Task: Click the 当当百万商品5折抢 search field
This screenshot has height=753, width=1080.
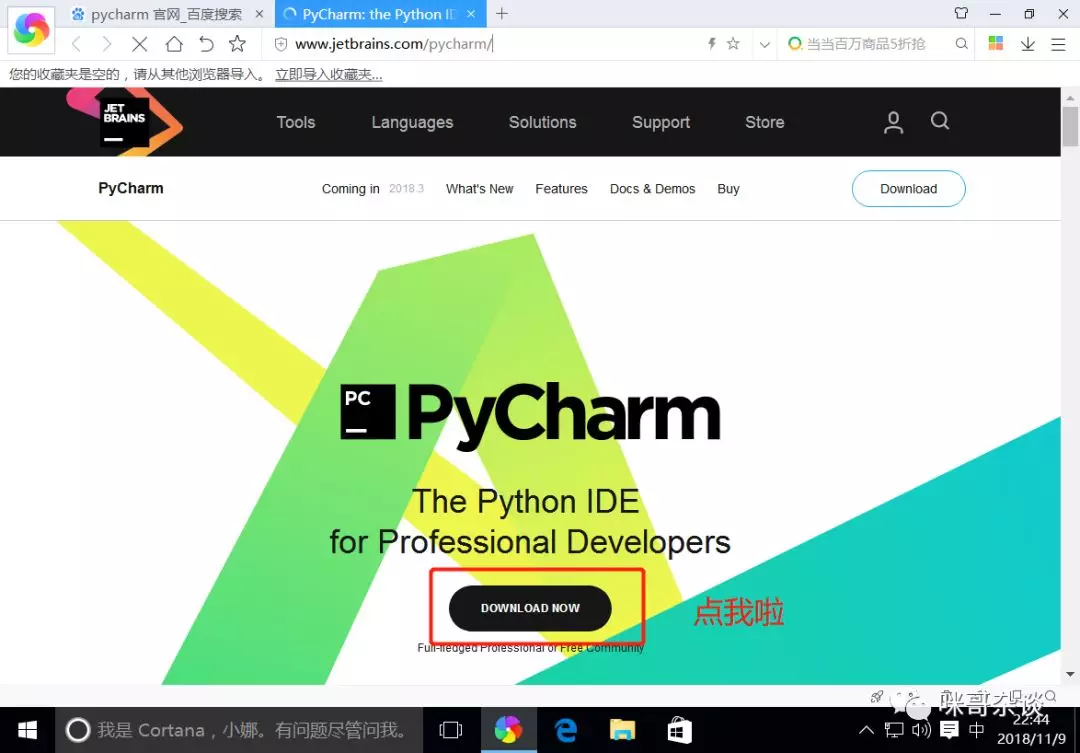Action: (x=868, y=44)
